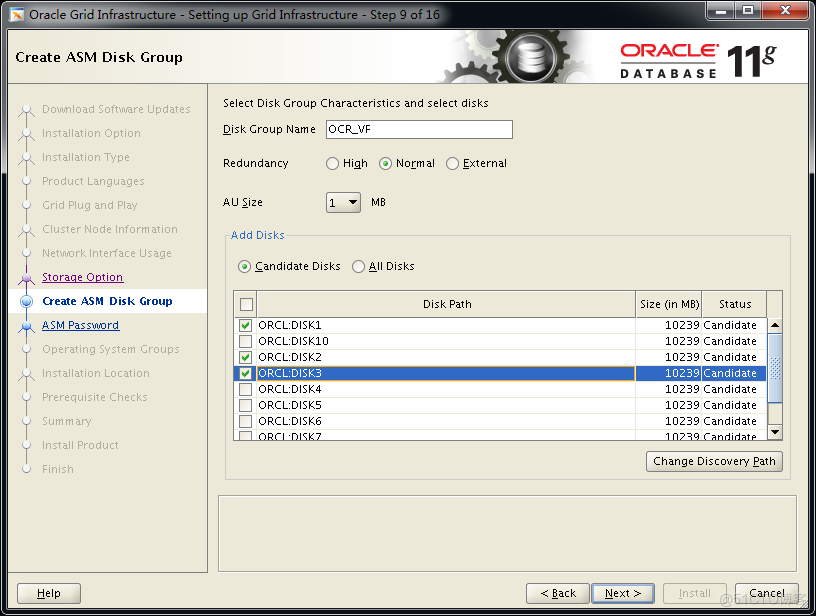Uncheck ORCL:DISK3 checkbox

pyautogui.click(x=245, y=374)
